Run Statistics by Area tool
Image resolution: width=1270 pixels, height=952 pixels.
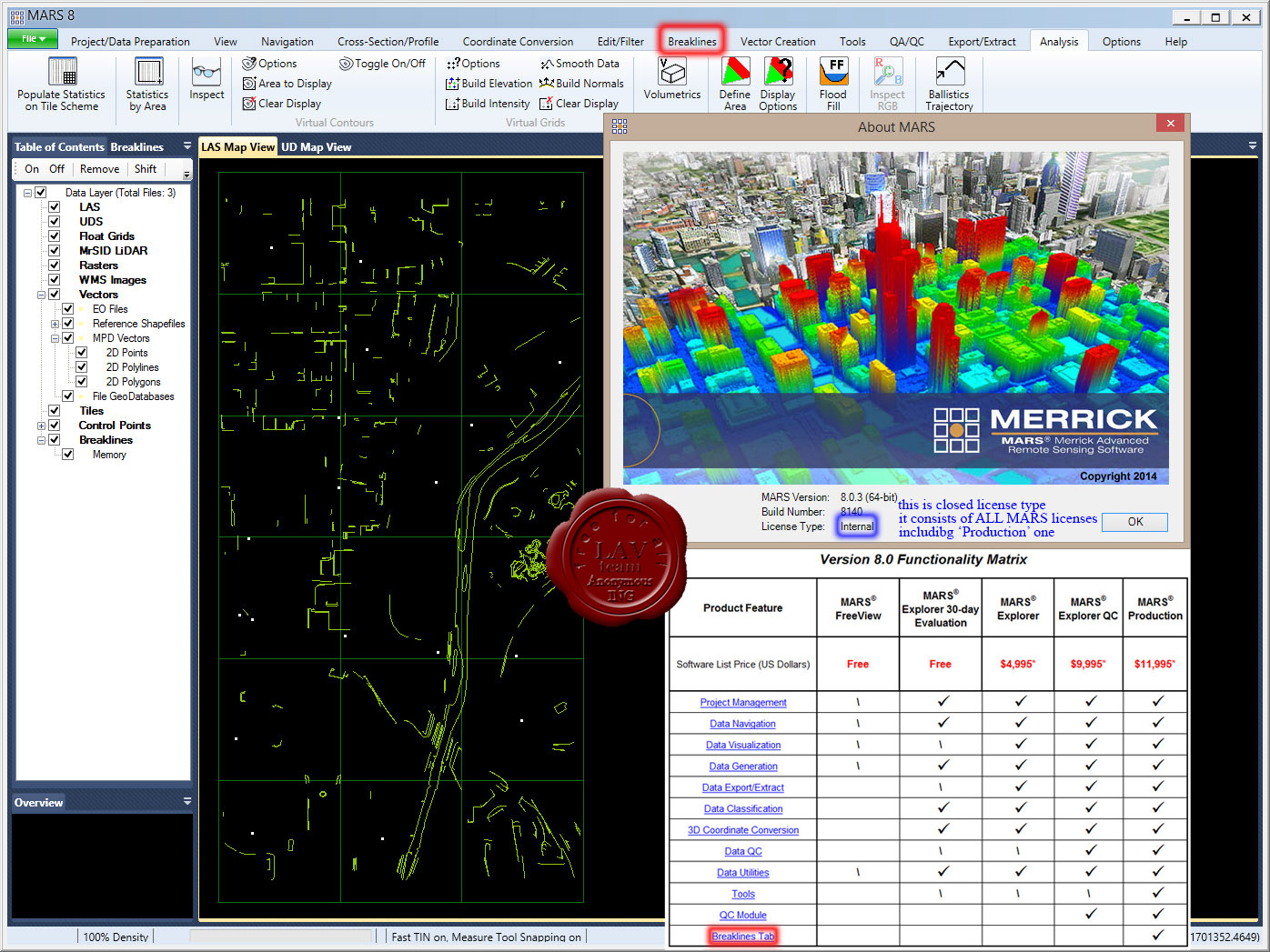147,84
